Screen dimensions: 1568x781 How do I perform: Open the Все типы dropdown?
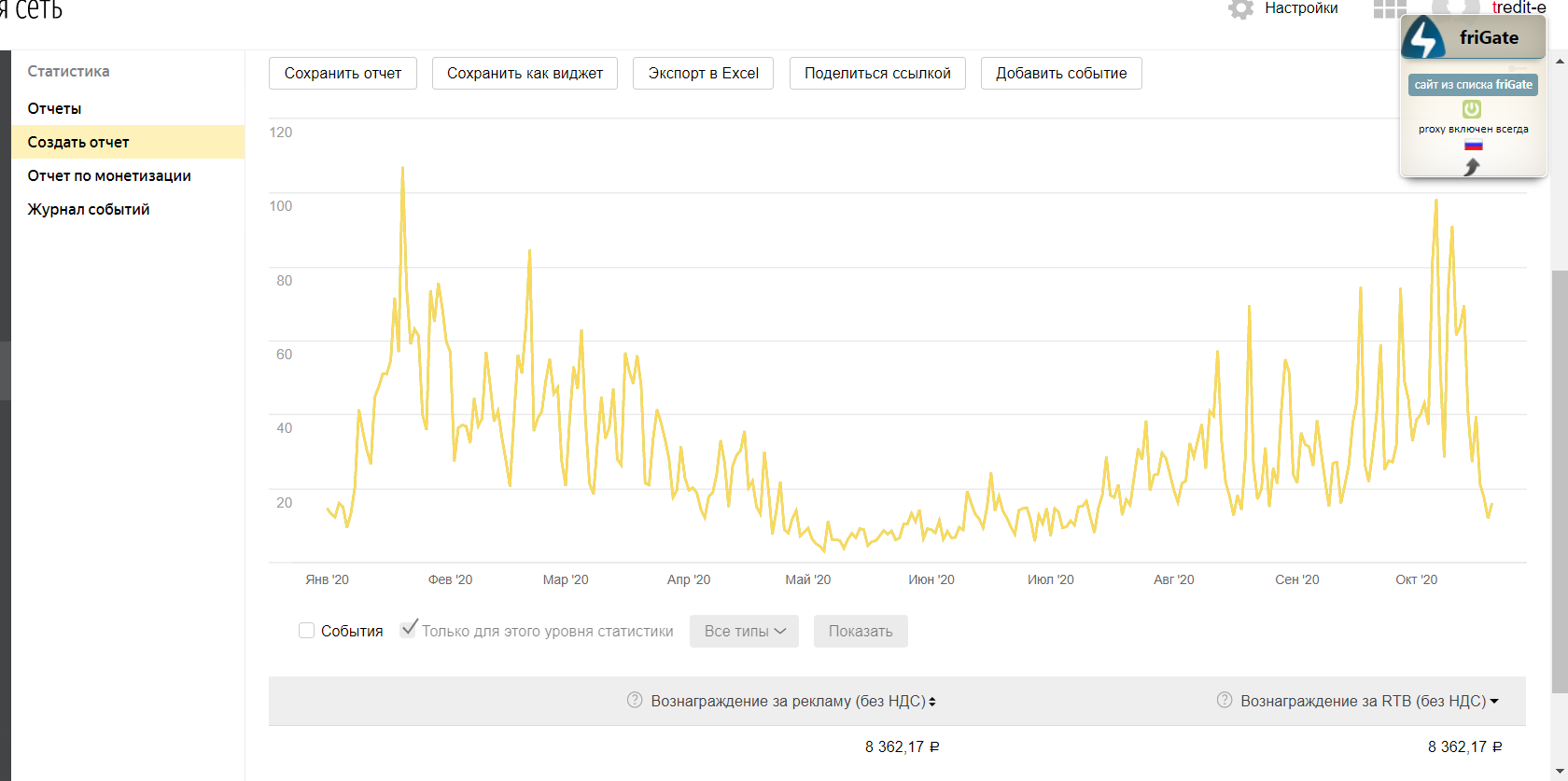(744, 632)
